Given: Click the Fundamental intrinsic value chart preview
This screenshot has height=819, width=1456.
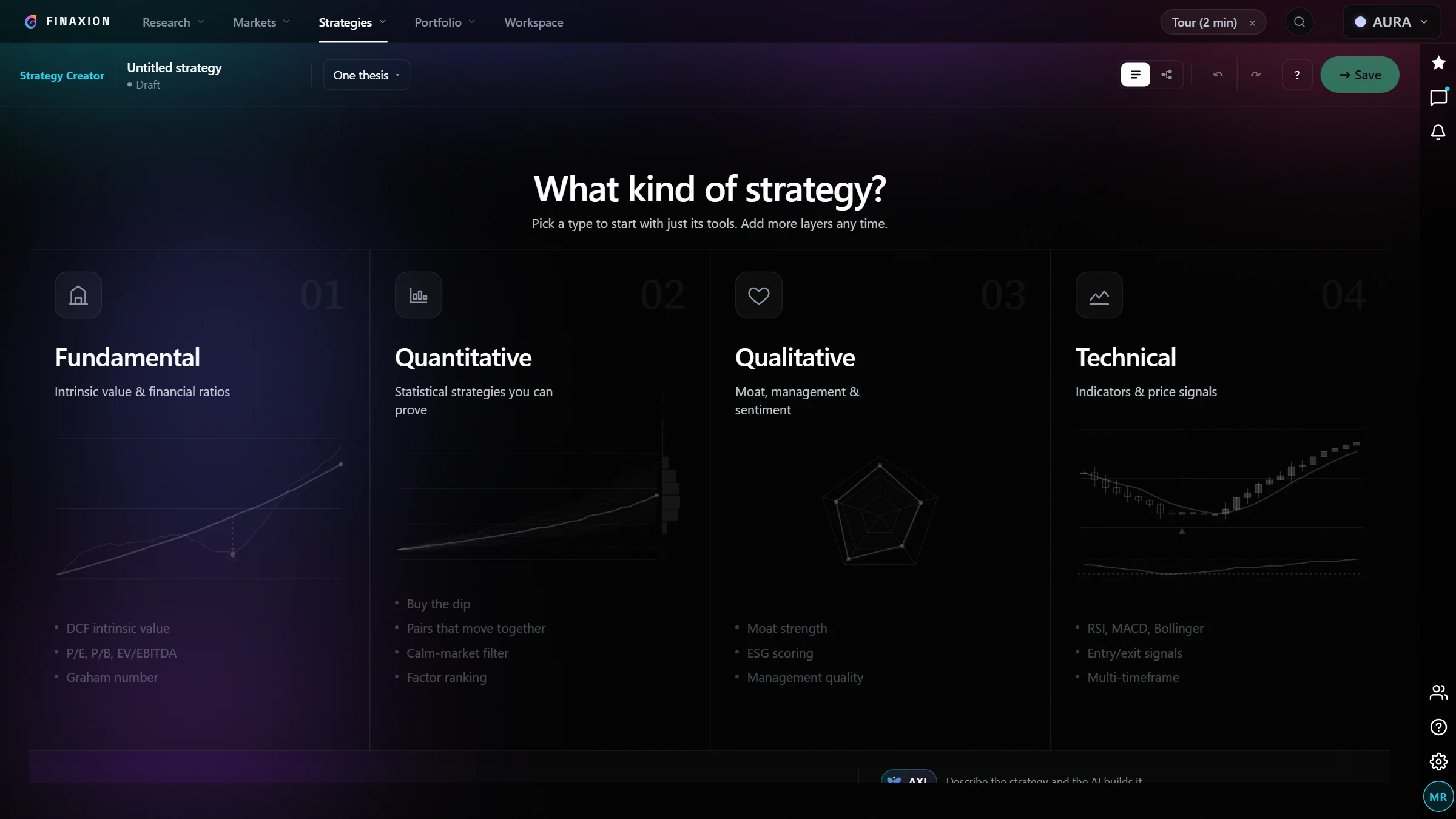Looking at the screenshot, I should (x=199, y=508).
